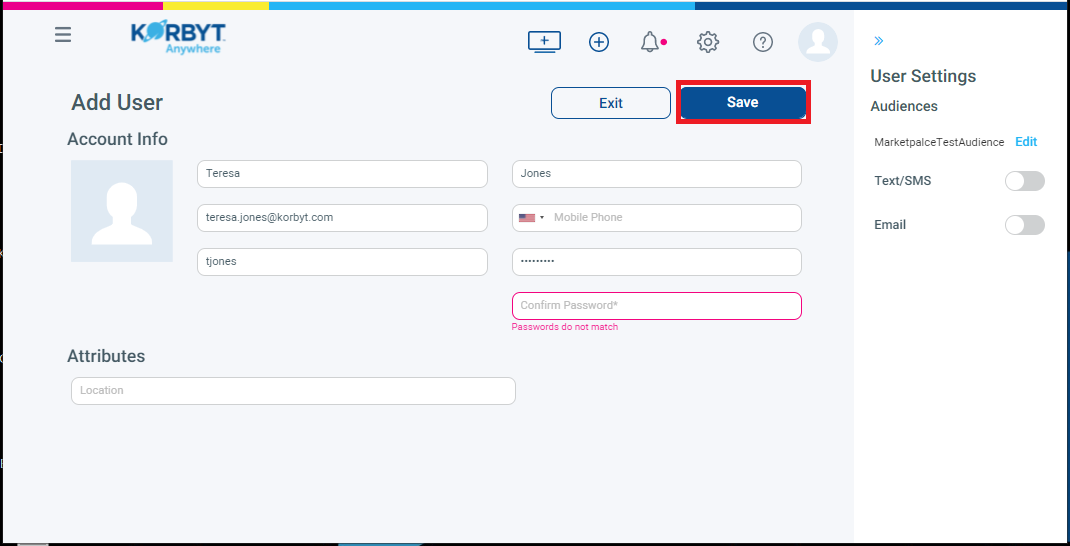The image size is (1070, 546).
Task: Collapse the User Settings side panel
Action: 878,41
